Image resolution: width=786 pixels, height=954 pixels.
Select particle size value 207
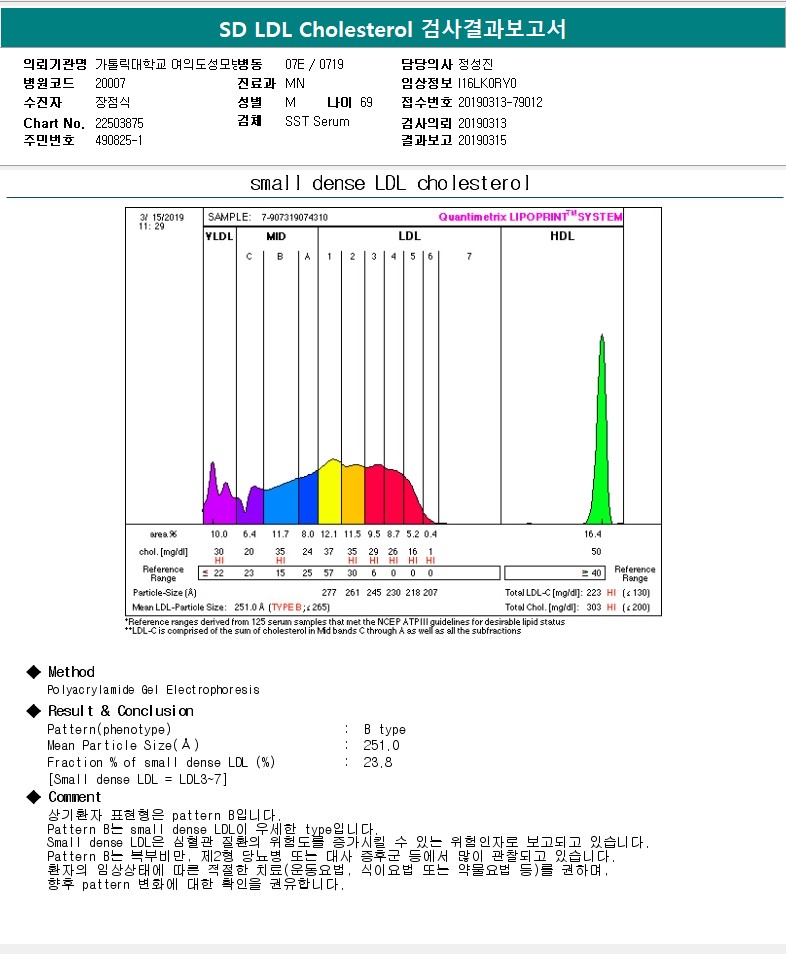click(x=430, y=593)
